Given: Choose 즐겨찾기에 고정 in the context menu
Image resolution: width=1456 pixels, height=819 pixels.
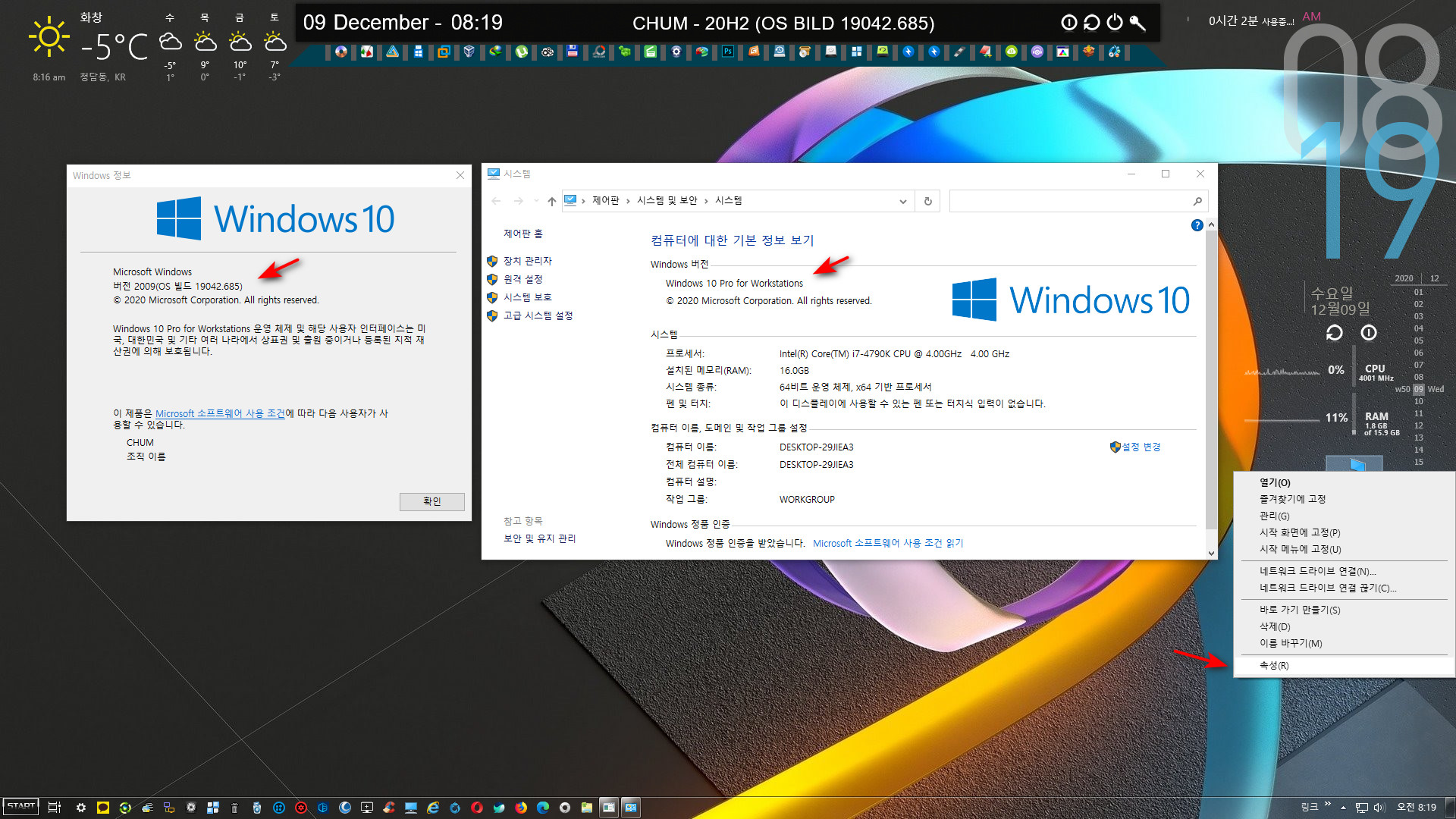Looking at the screenshot, I should (1344, 499).
